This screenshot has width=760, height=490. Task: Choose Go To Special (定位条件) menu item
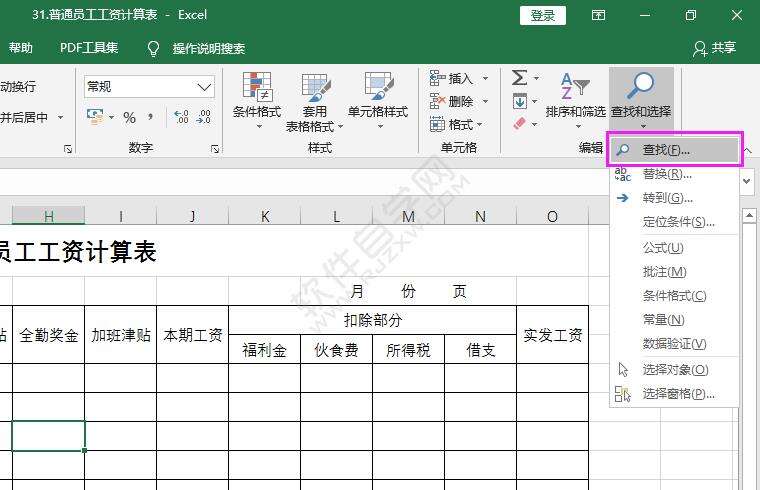pyautogui.click(x=678, y=222)
